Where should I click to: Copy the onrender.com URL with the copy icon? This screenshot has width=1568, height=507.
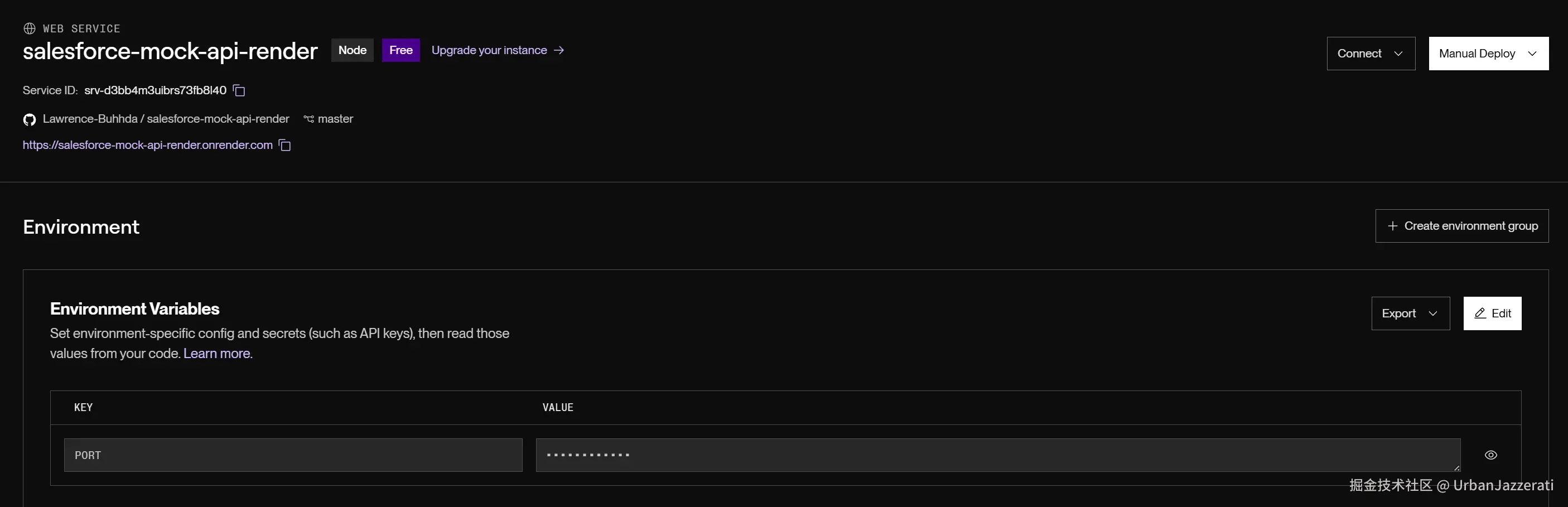[285, 146]
